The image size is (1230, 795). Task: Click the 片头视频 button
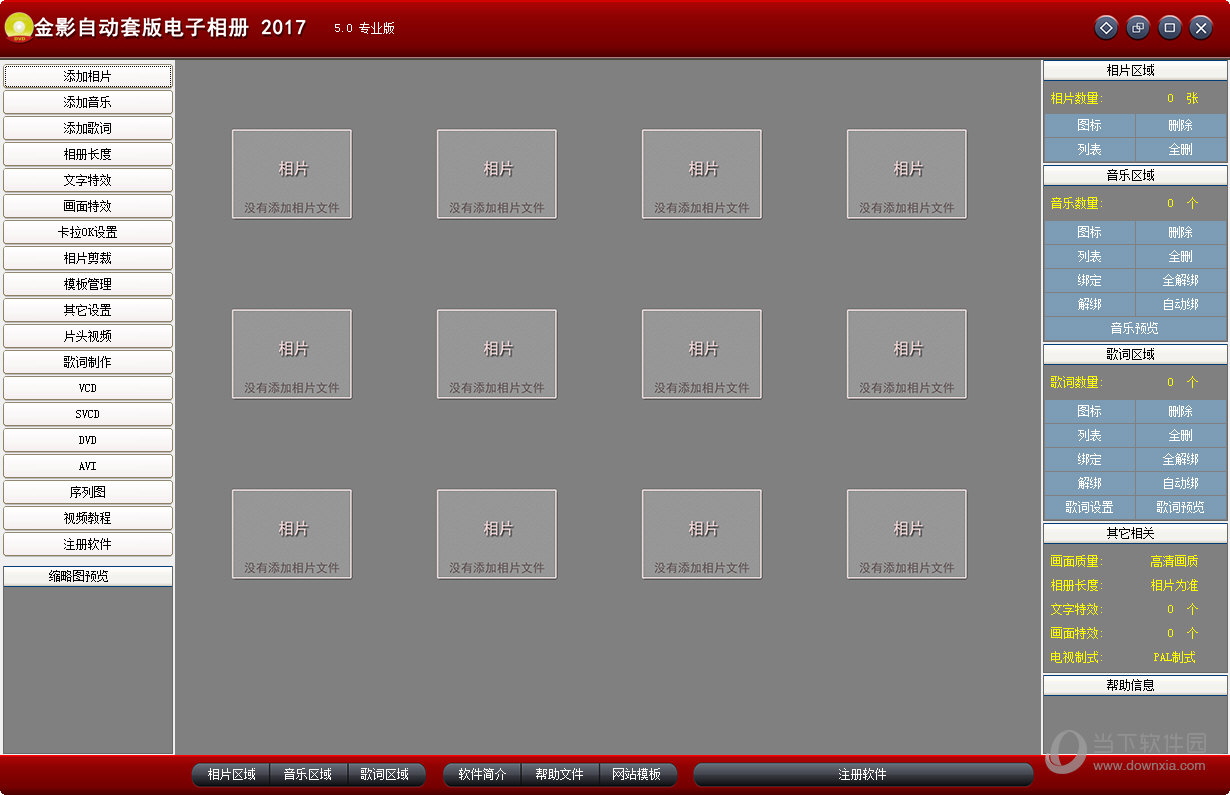click(x=88, y=336)
